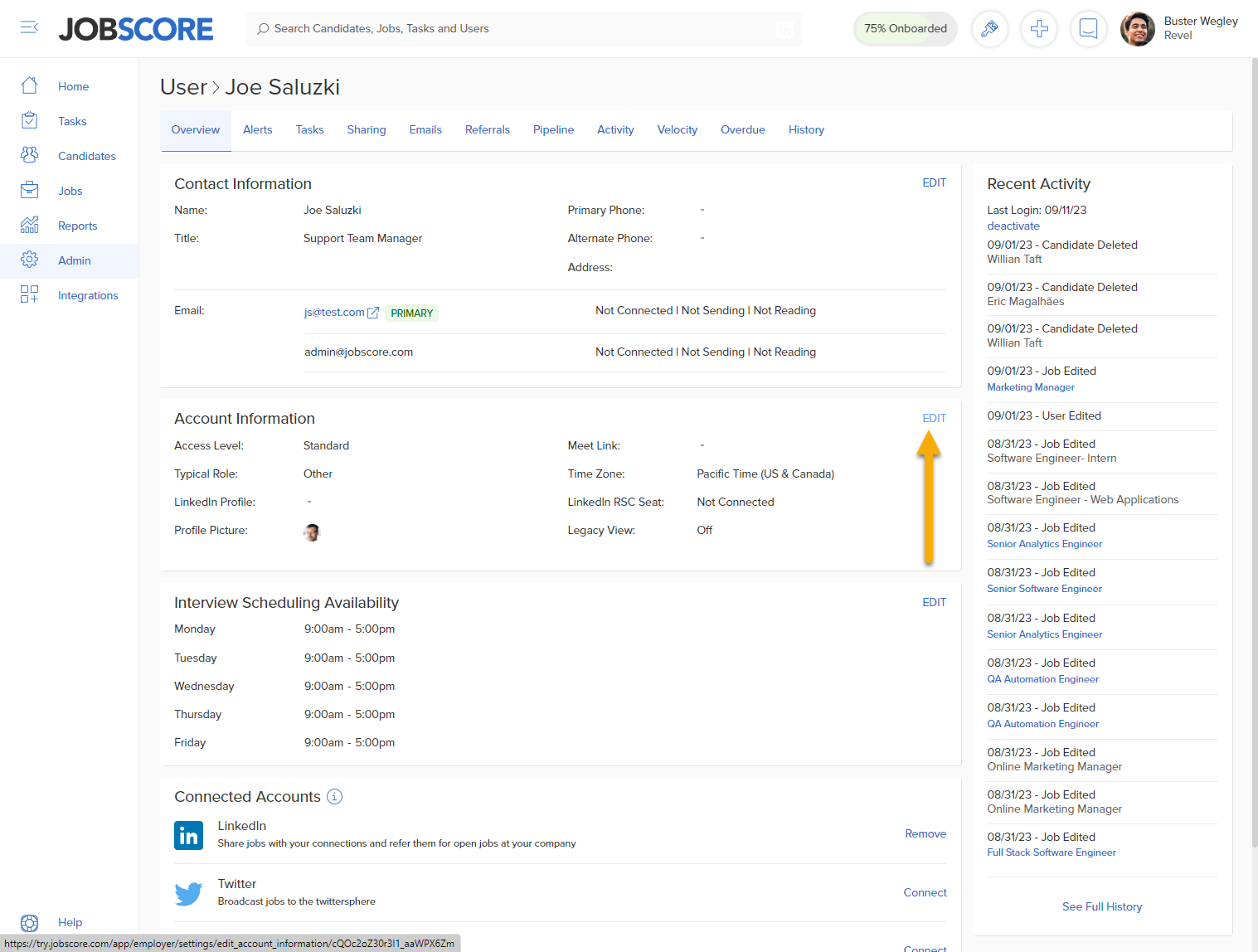Click the info icon next to Connected Accounts
This screenshot has width=1258, height=952.
click(334, 797)
